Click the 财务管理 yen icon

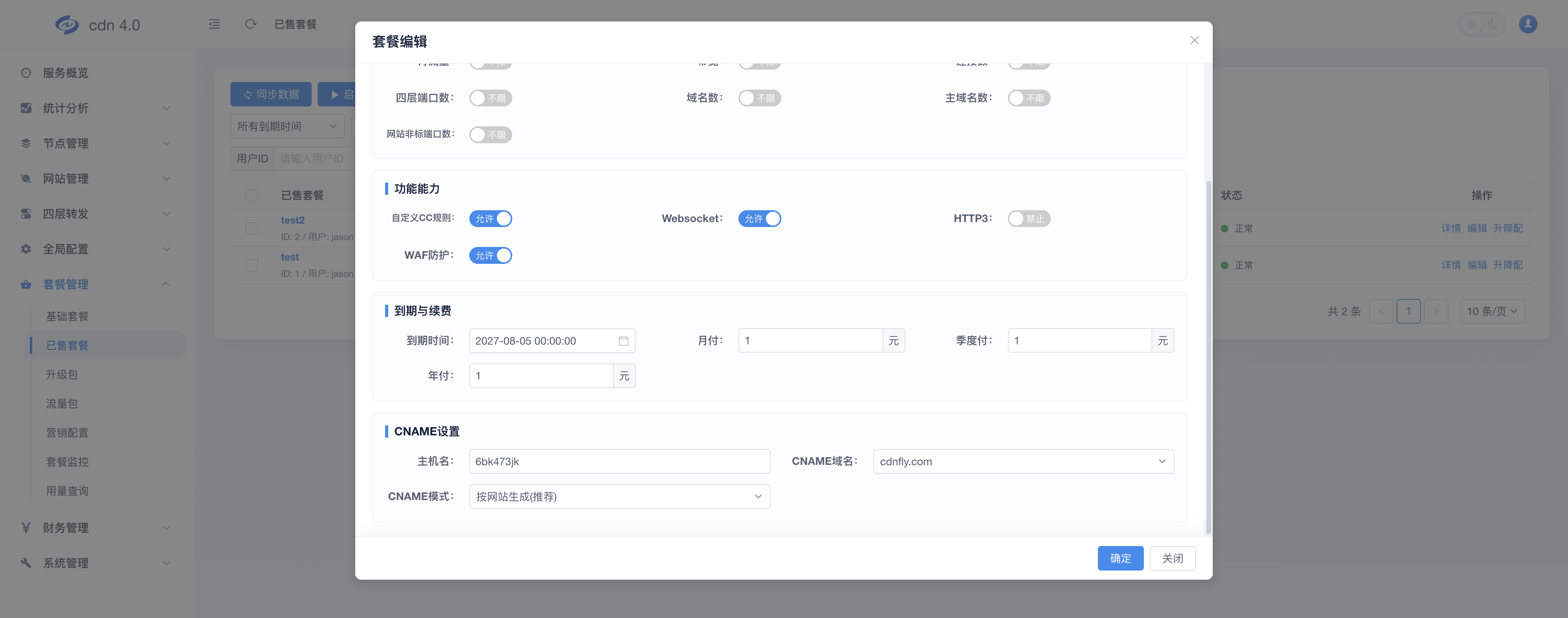click(26, 528)
